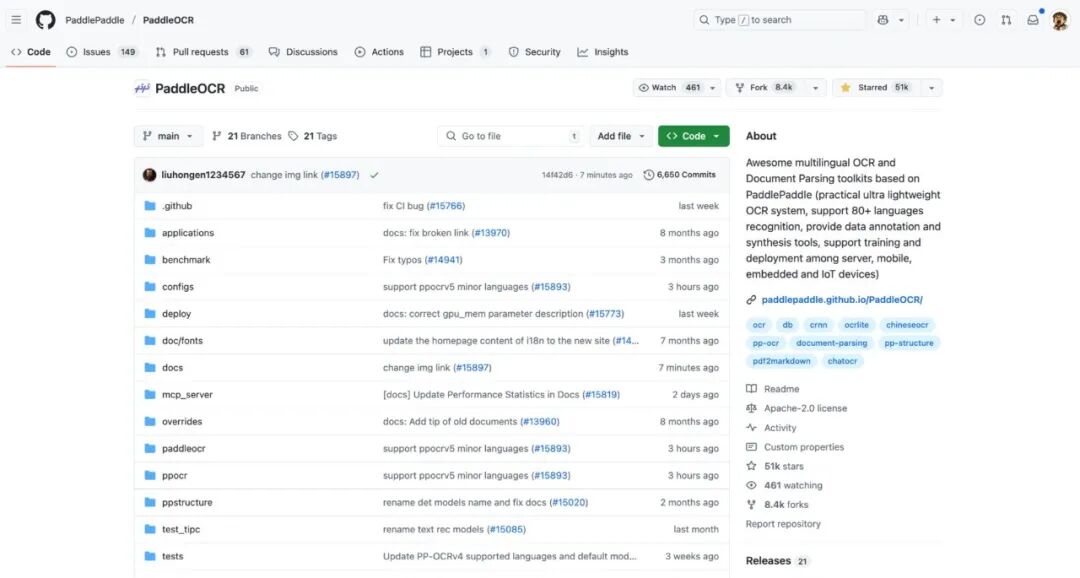
Task: Open the 21 Tags link
Action: pyautogui.click(x=313, y=136)
